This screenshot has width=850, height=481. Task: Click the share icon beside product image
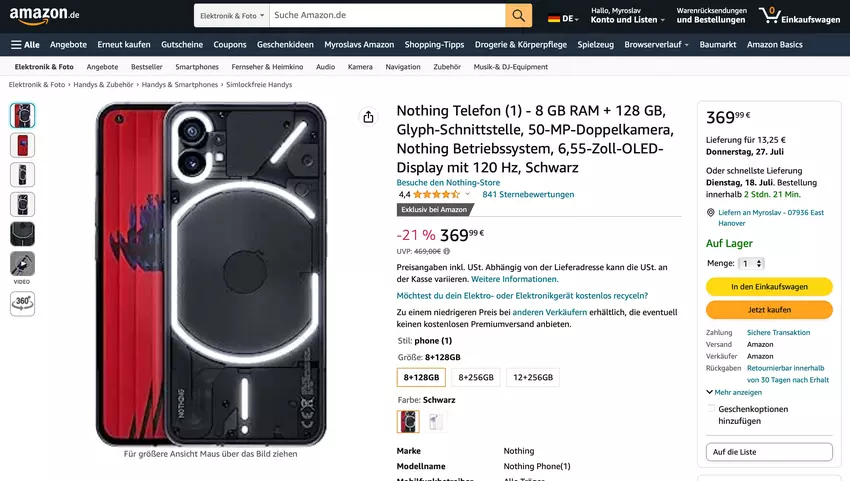point(368,117)
